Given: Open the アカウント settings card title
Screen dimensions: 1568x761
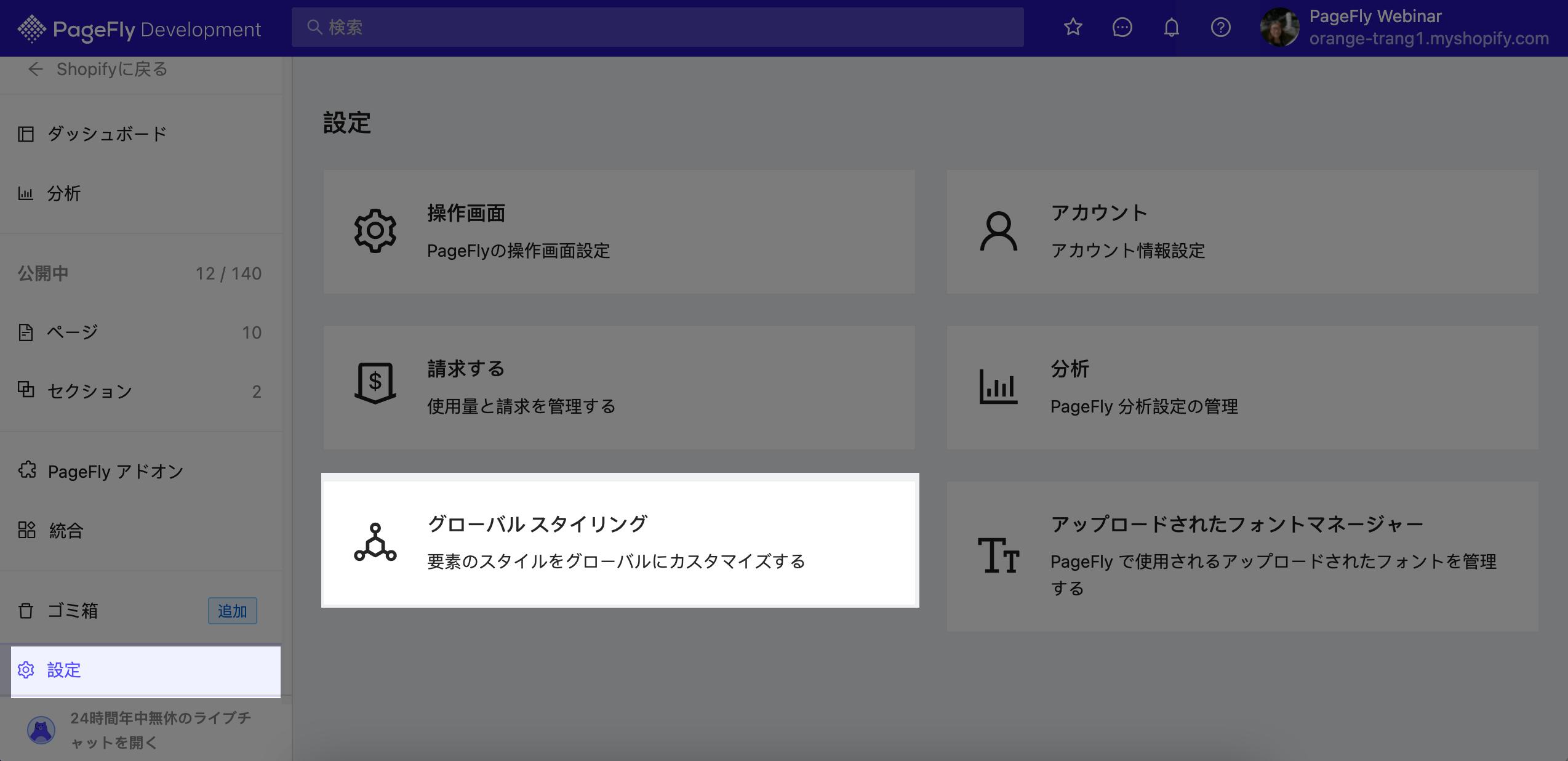Looking at the screenshot, I should click(x=1099, y=213).
